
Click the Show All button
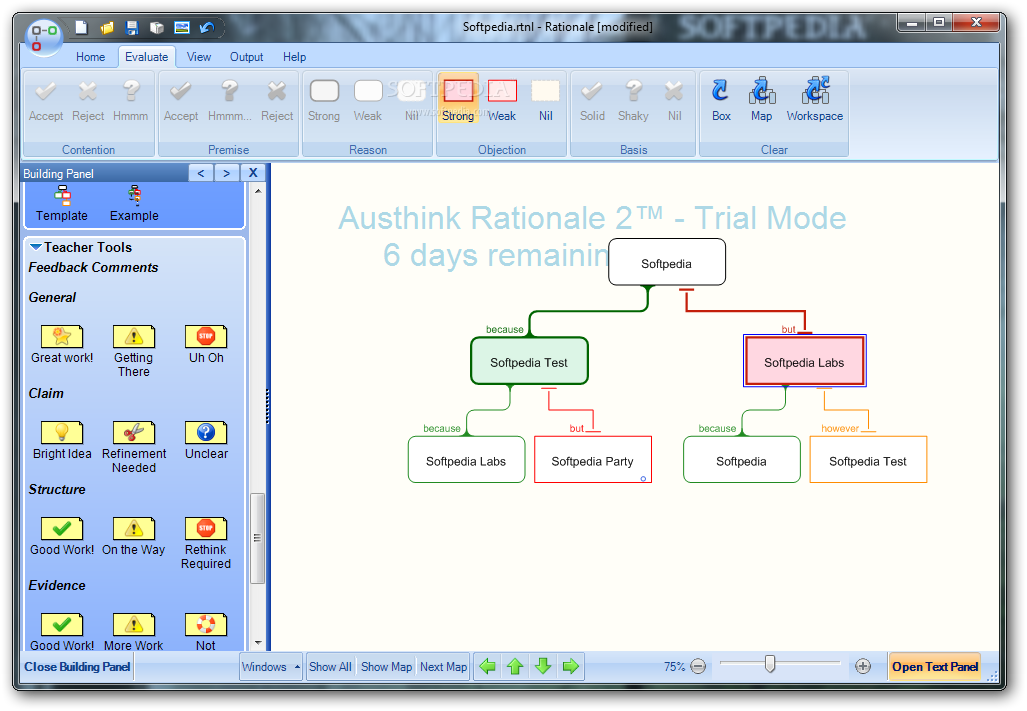pyautogui.click(x=331, y=666)
